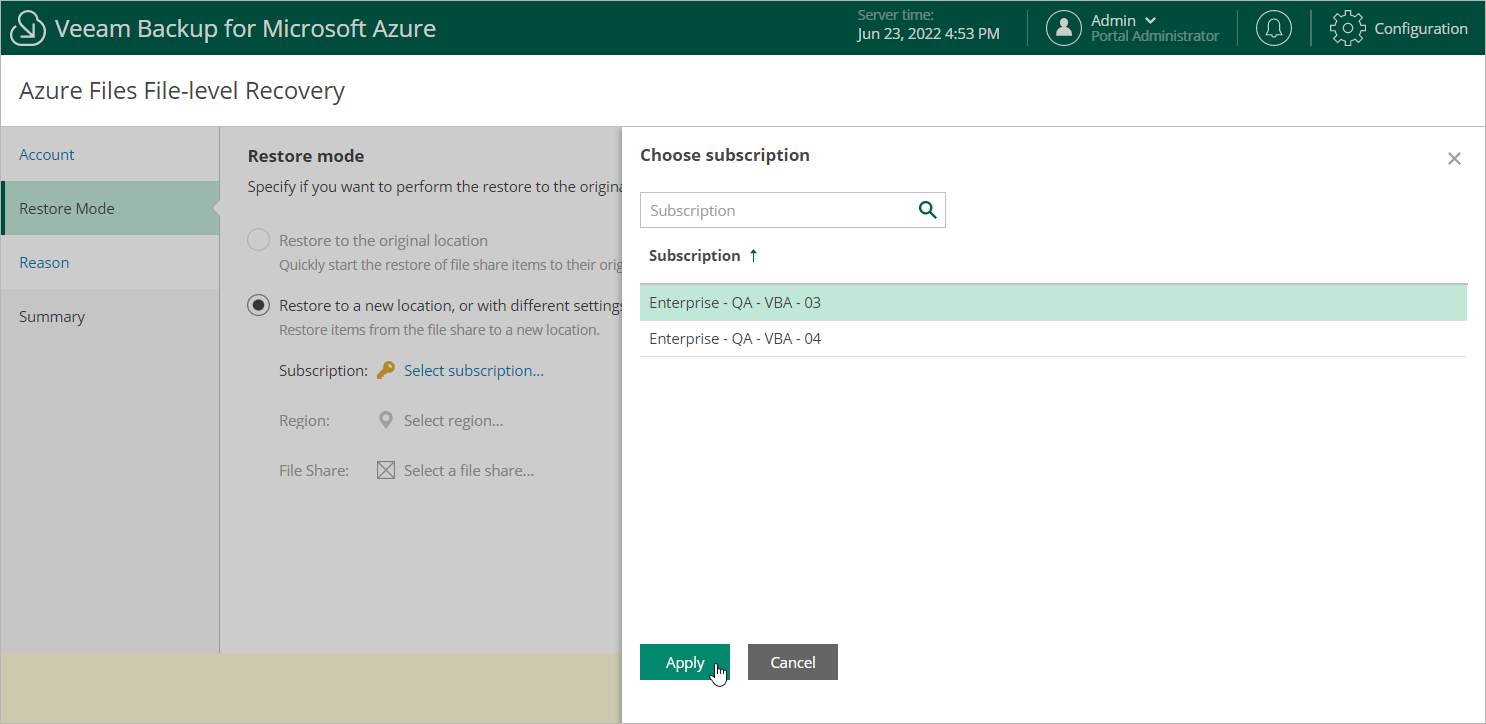The image size is (1486, 724).
Task: Open the Reason step
Action: click(44, 263)
